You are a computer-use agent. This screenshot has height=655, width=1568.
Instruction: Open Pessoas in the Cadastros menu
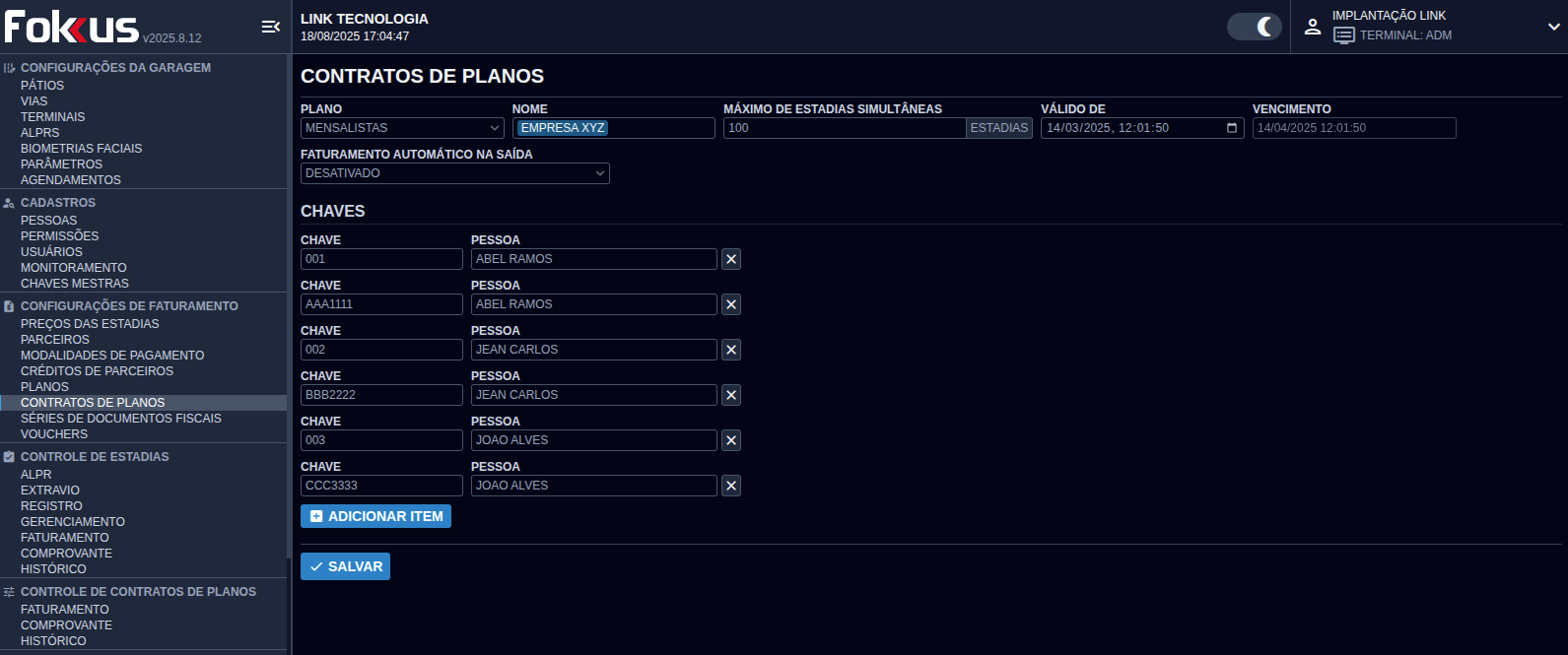[48, 221]
